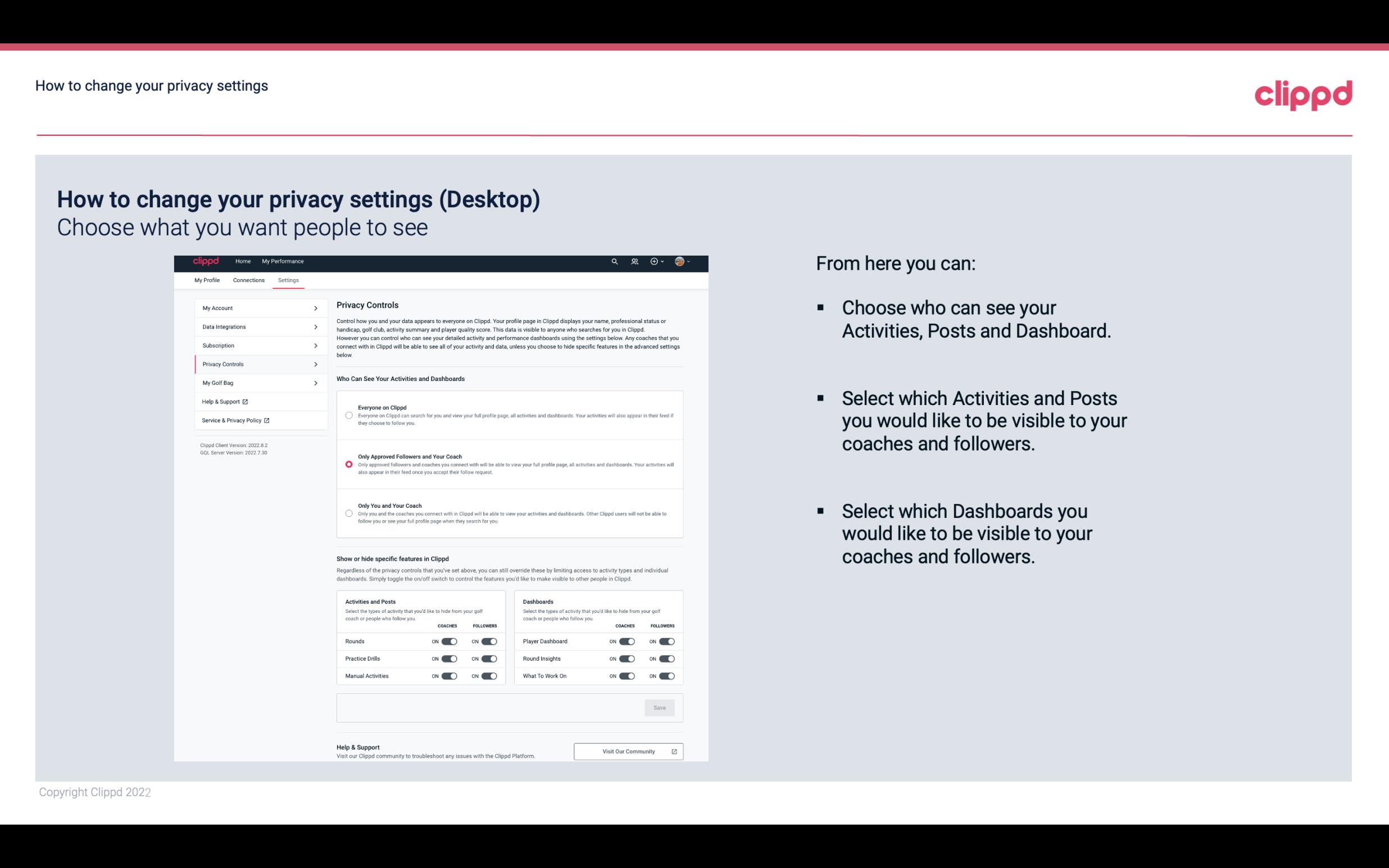Click the Save button on settings page
This screenshot has height=868, width=1389.
click(660, 707)
